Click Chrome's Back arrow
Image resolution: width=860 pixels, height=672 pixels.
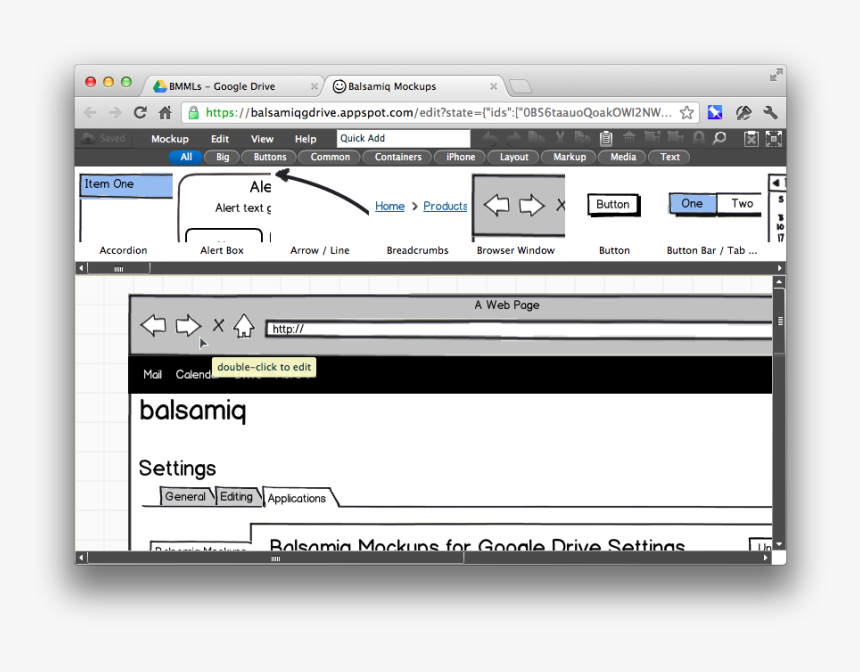point(90,112)
